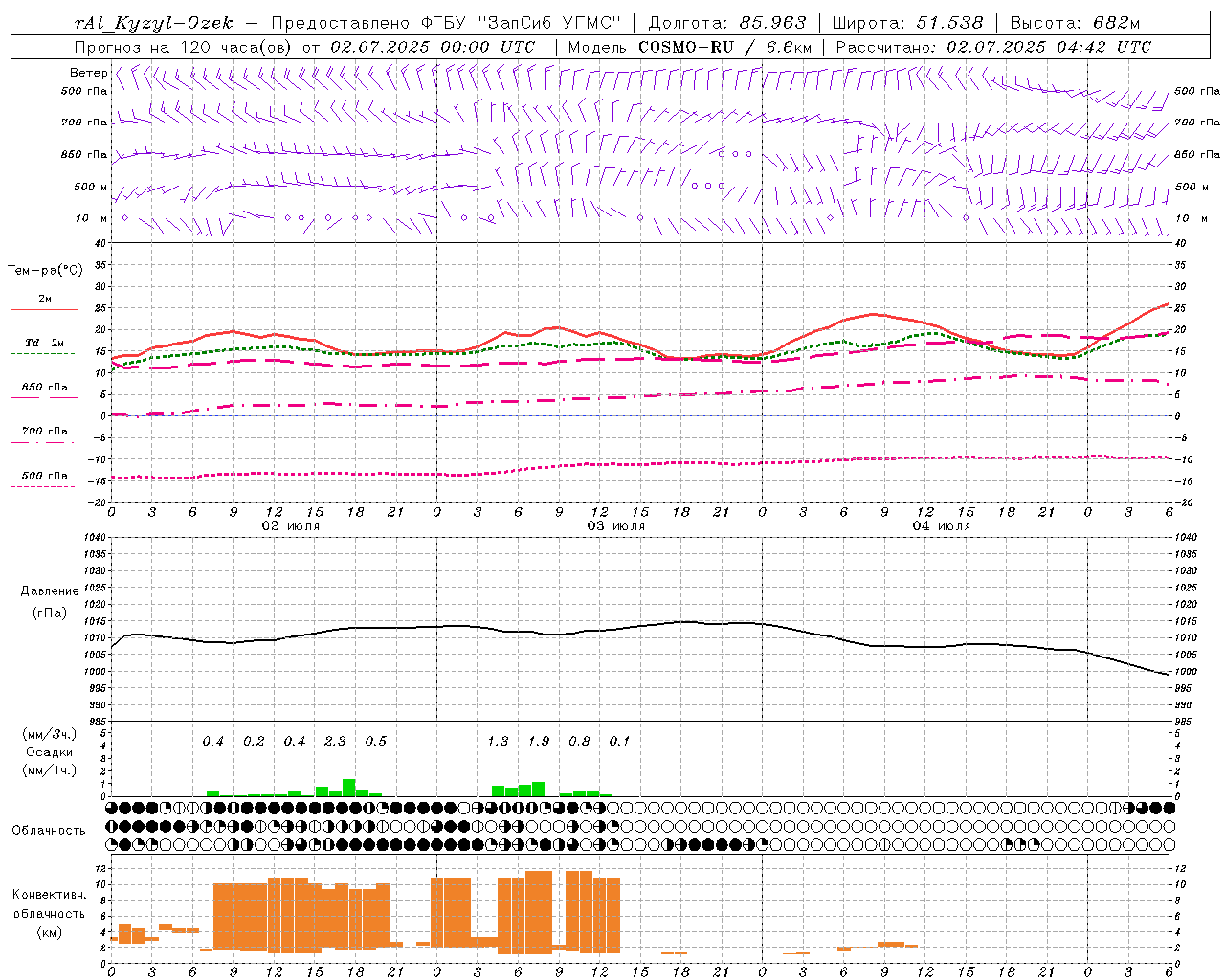Click the Осадки panel label
Screen dimensions: 1225x980
click(x=49, y=752)
